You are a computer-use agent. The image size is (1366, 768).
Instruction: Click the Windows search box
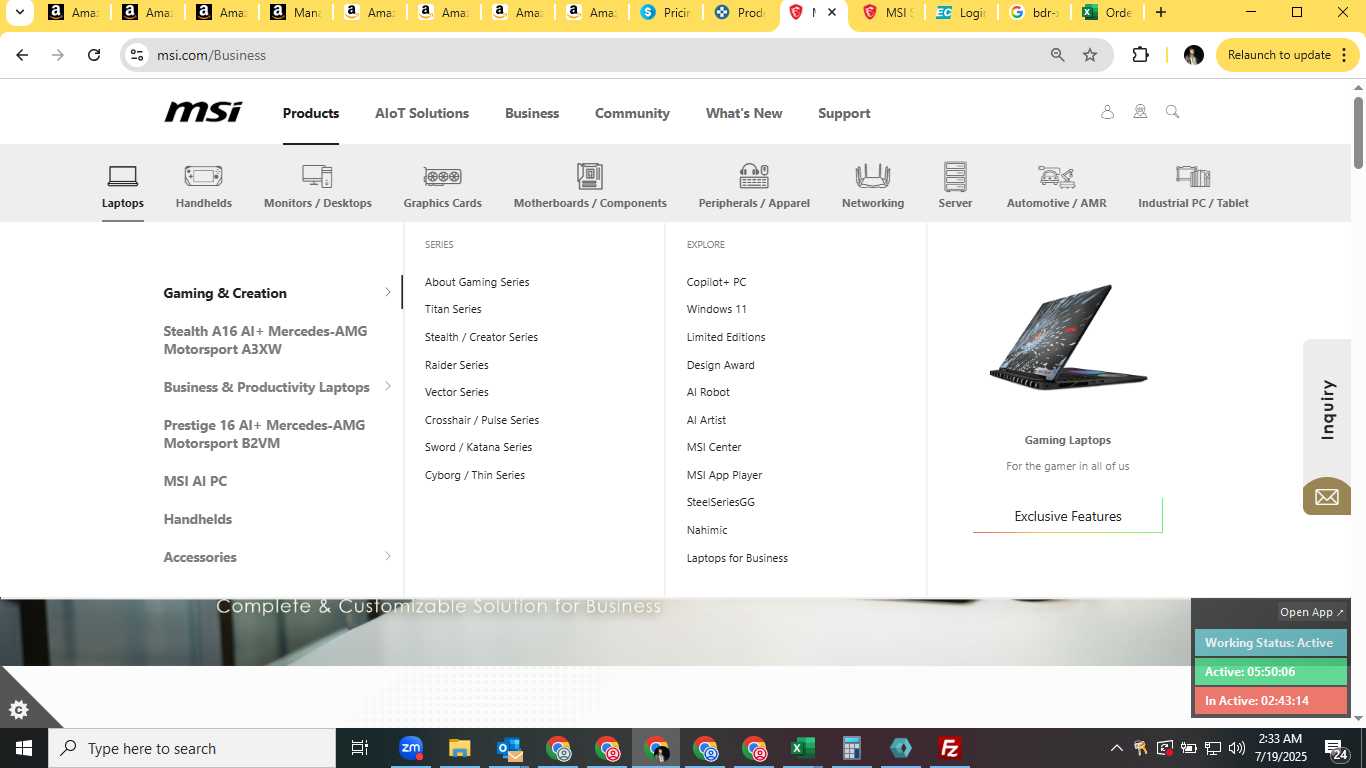click(192, 748)
